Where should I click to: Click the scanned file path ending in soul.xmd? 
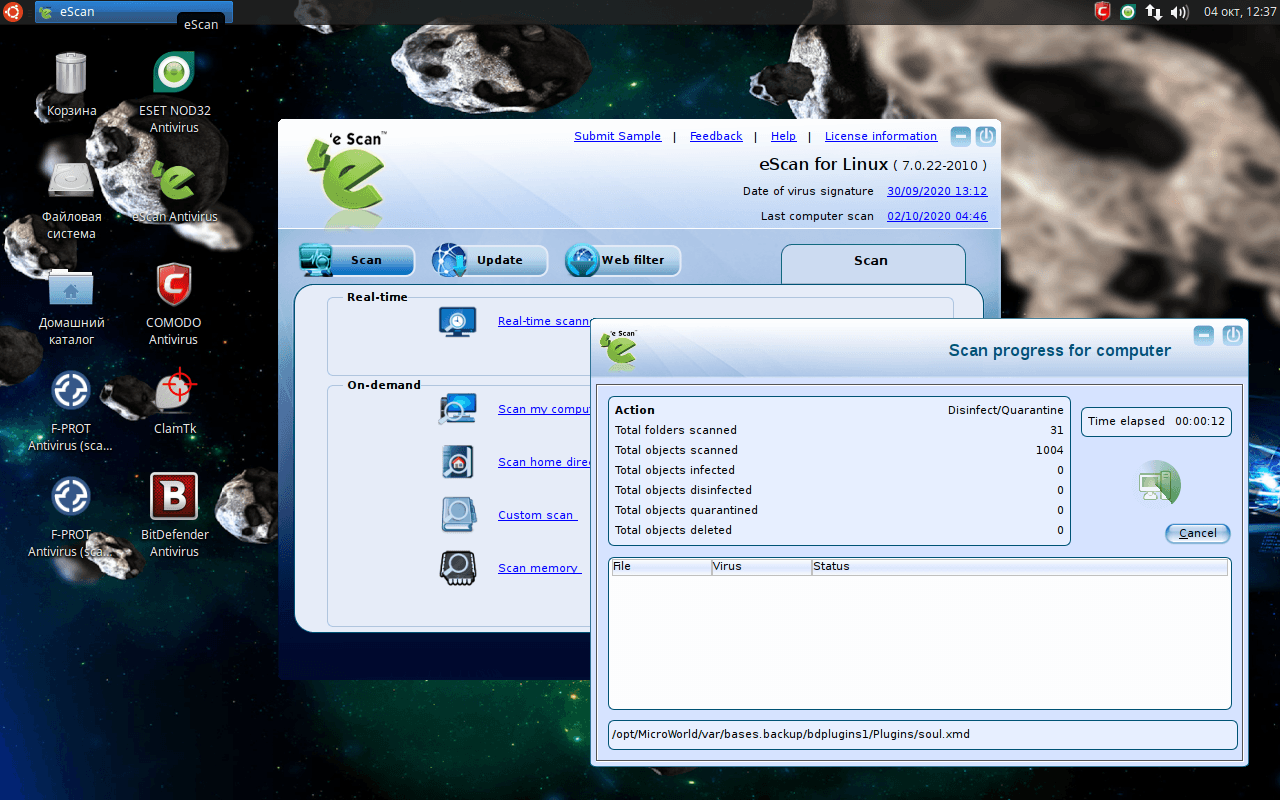(x=790, y=734)
